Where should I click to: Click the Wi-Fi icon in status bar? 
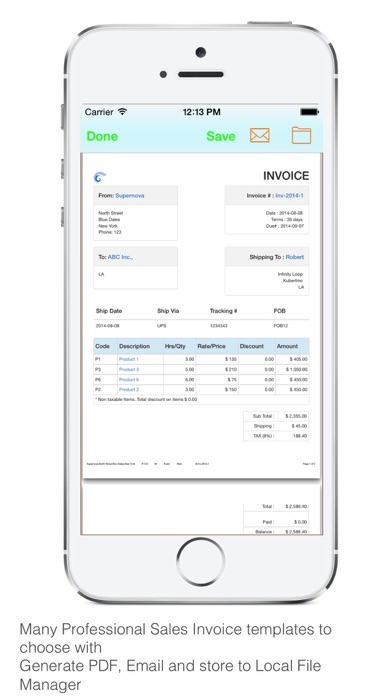[x=122, y=111]
